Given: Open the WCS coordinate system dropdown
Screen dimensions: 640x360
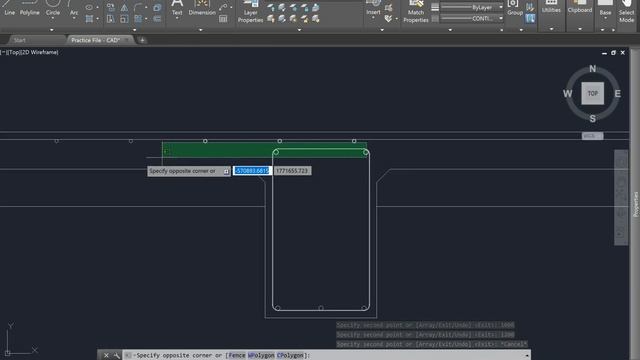Looking at the screenshot, I should pos(592,136).
